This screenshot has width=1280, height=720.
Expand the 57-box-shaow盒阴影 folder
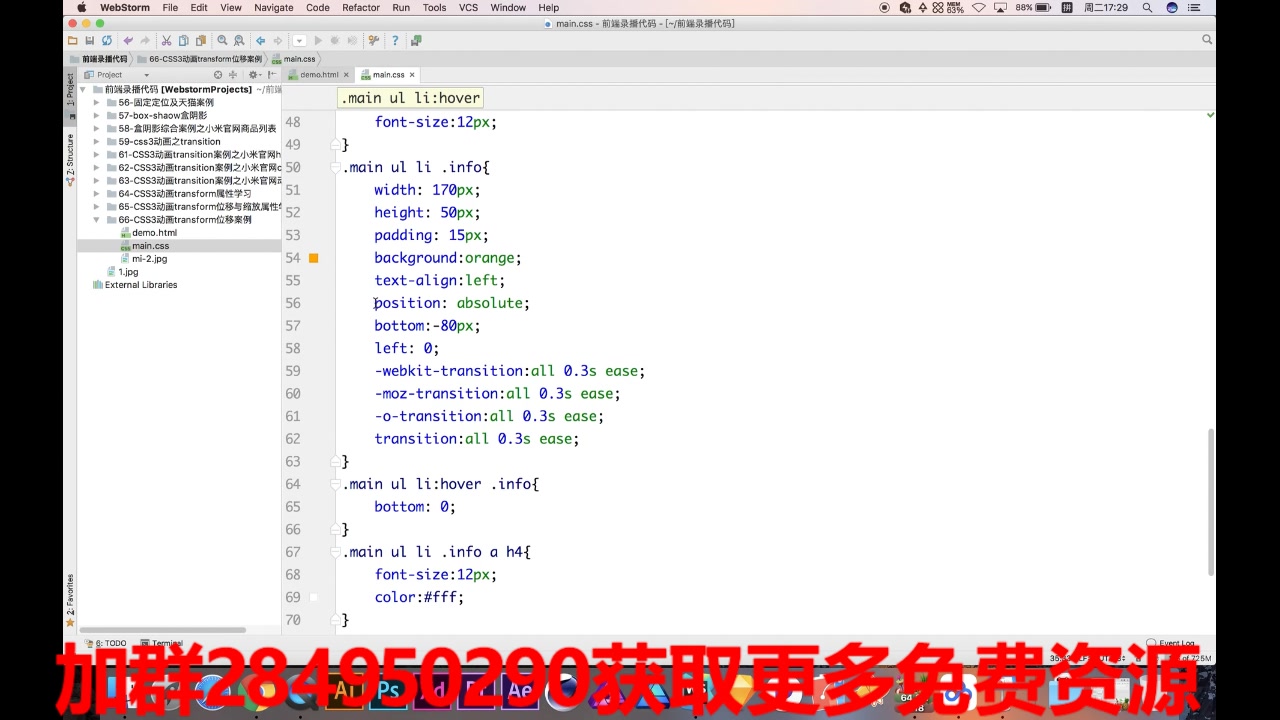pyautogui.click(x=97, y=115)
